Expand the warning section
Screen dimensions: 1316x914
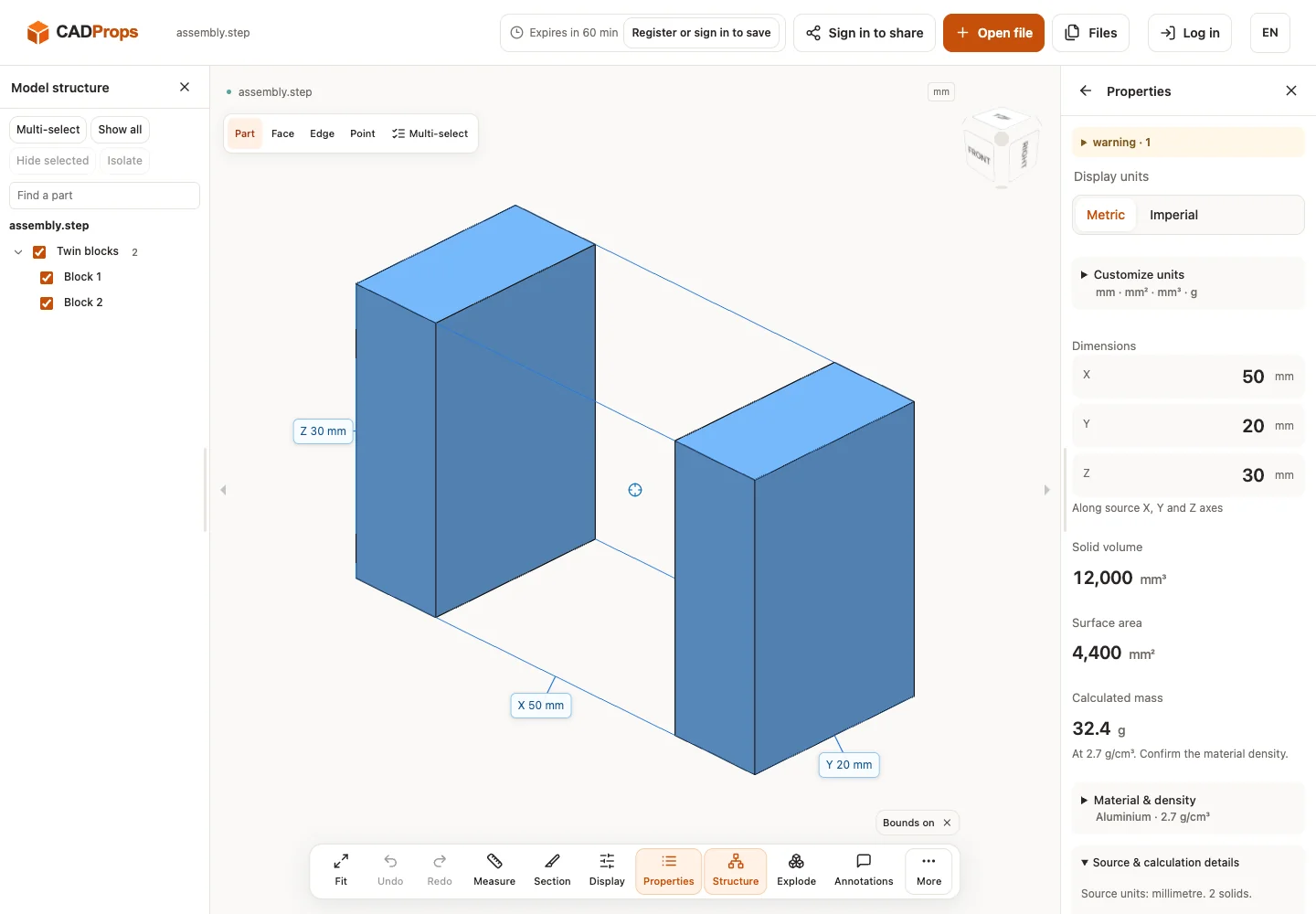[1188, 143]
